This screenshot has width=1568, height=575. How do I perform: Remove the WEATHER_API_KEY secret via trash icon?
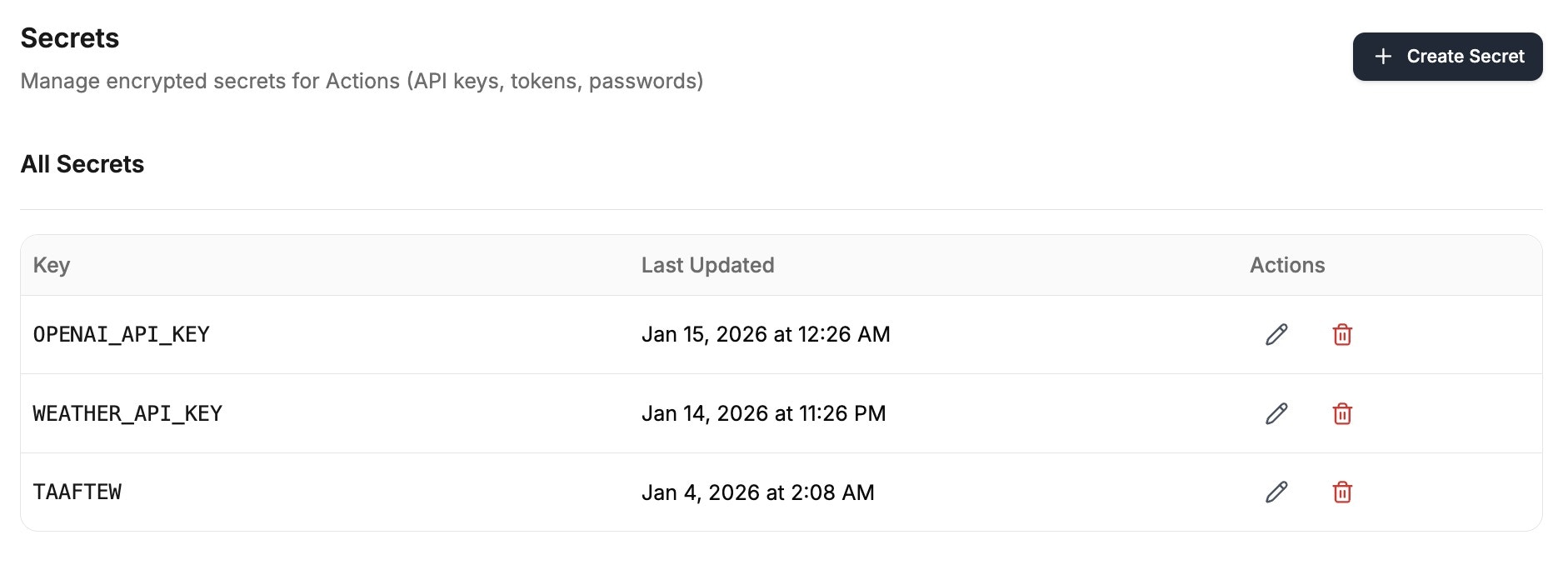pos(1342,413)
